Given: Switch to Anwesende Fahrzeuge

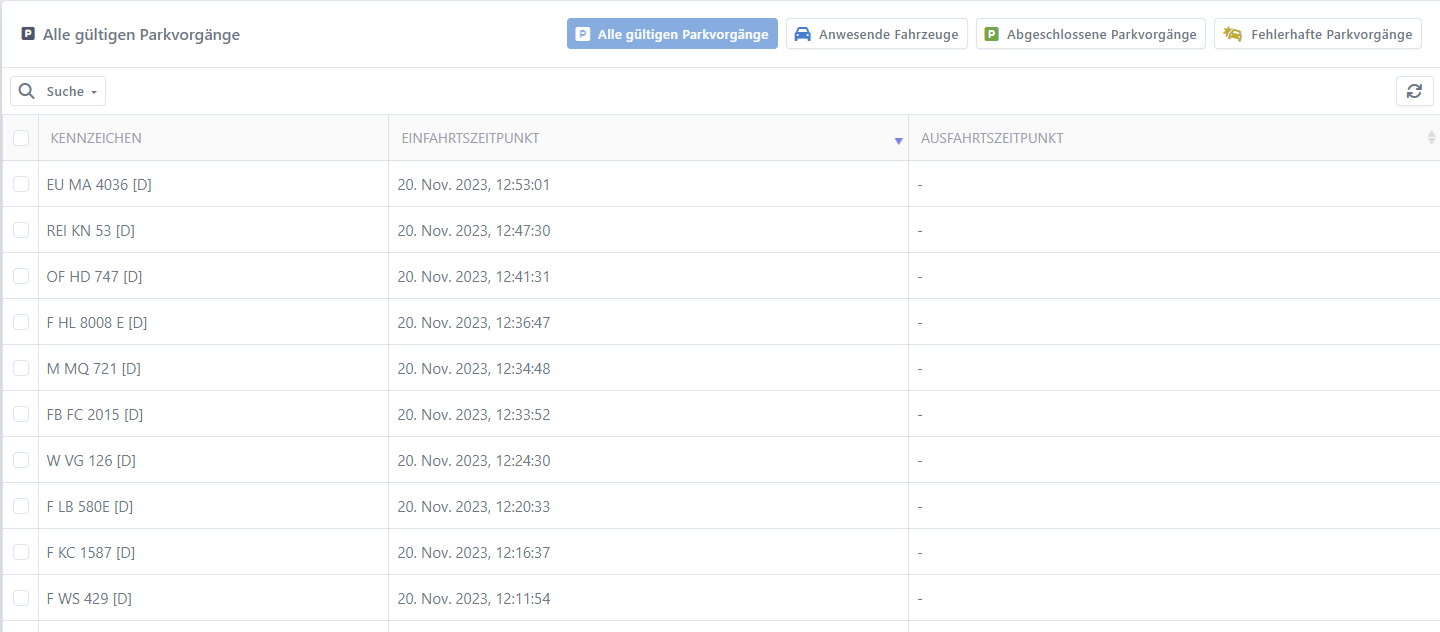Looking at the screenshot, I should [x=877, y=34].
